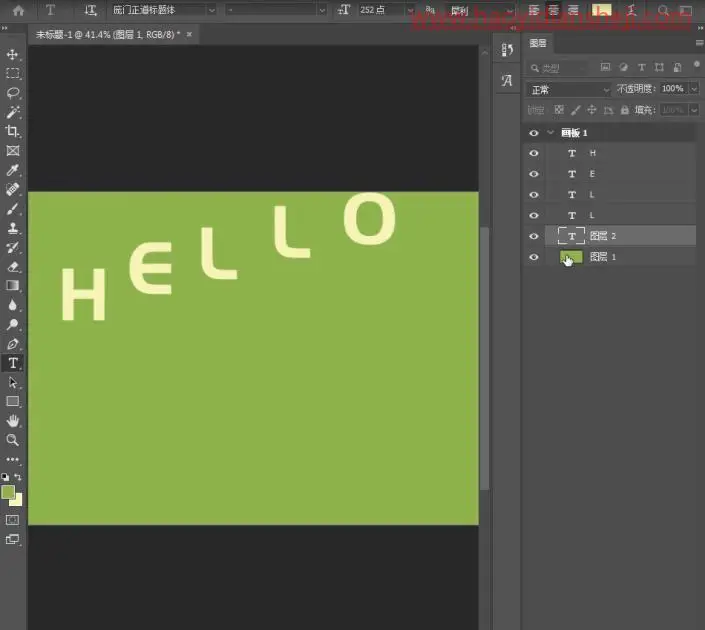The height and width of the screenshot is (630, 705).
Task: Hide the E text layer
Action: pyautogui.click(x=534, y=174)
